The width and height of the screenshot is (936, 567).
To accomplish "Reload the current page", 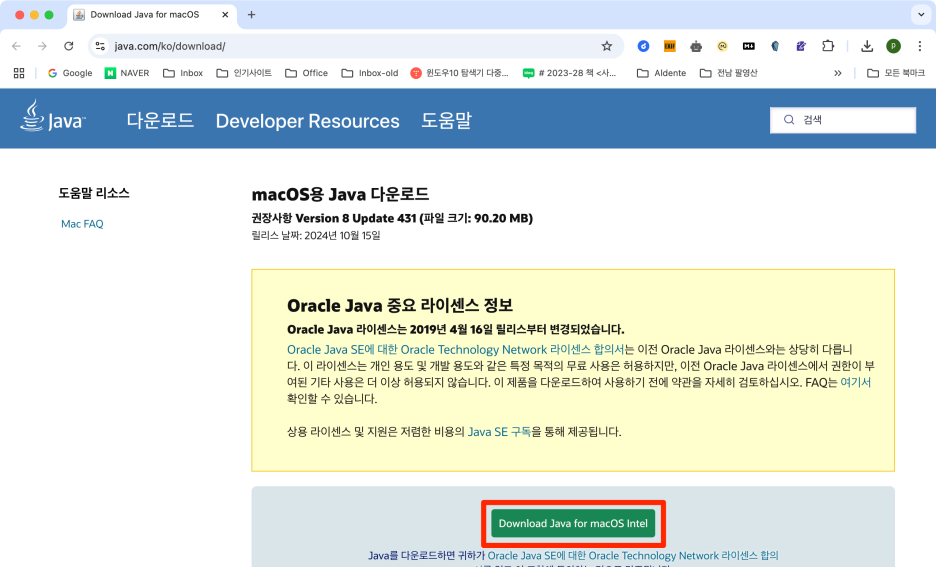I will [69, 46].
